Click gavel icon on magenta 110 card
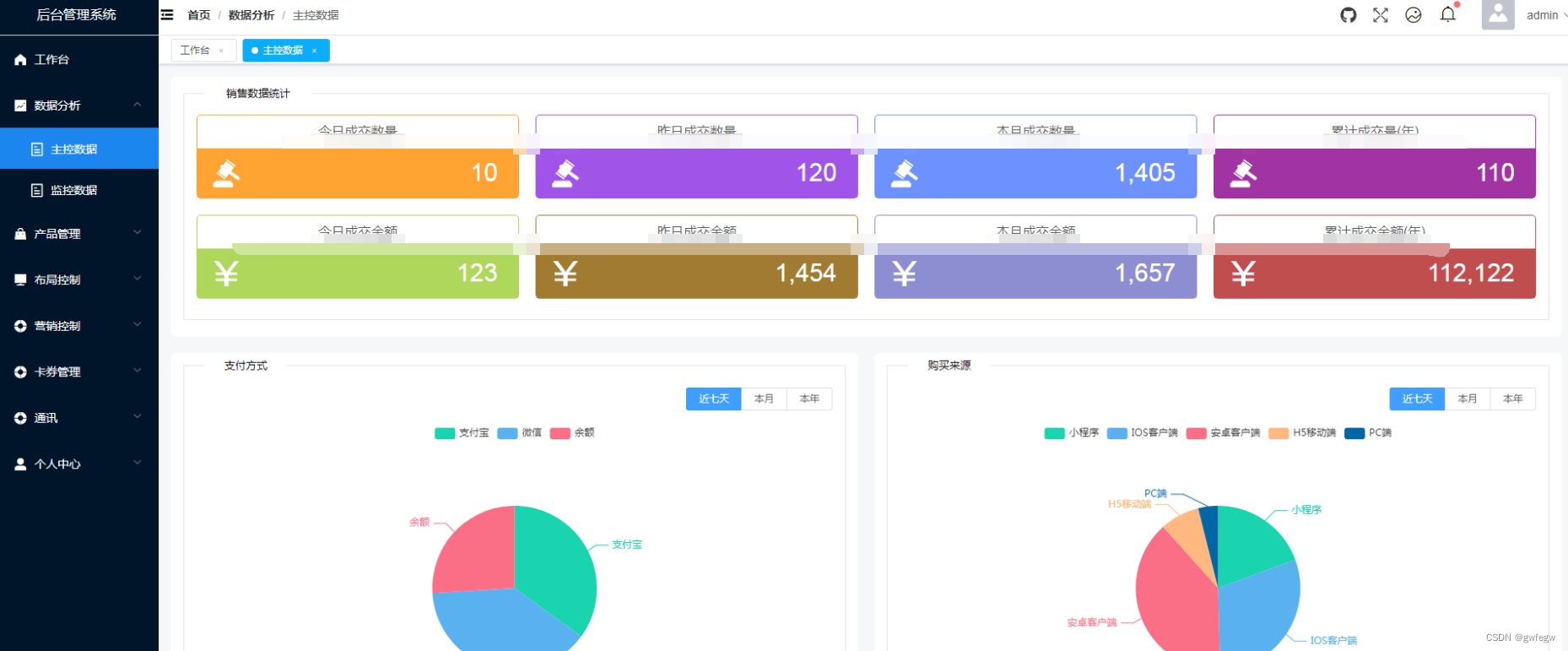The width and height of the screenshot is (1568, 651). [1243, 173]
